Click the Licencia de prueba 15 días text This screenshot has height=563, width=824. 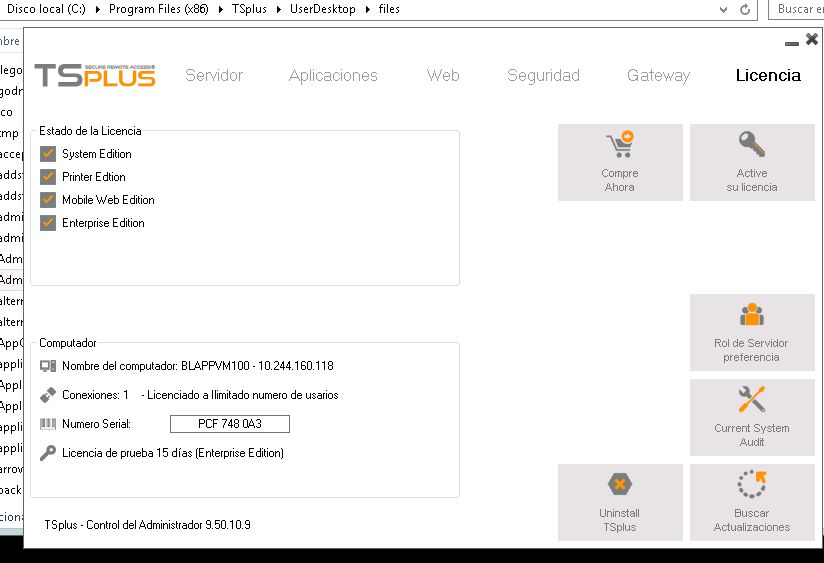pos(173,453)
